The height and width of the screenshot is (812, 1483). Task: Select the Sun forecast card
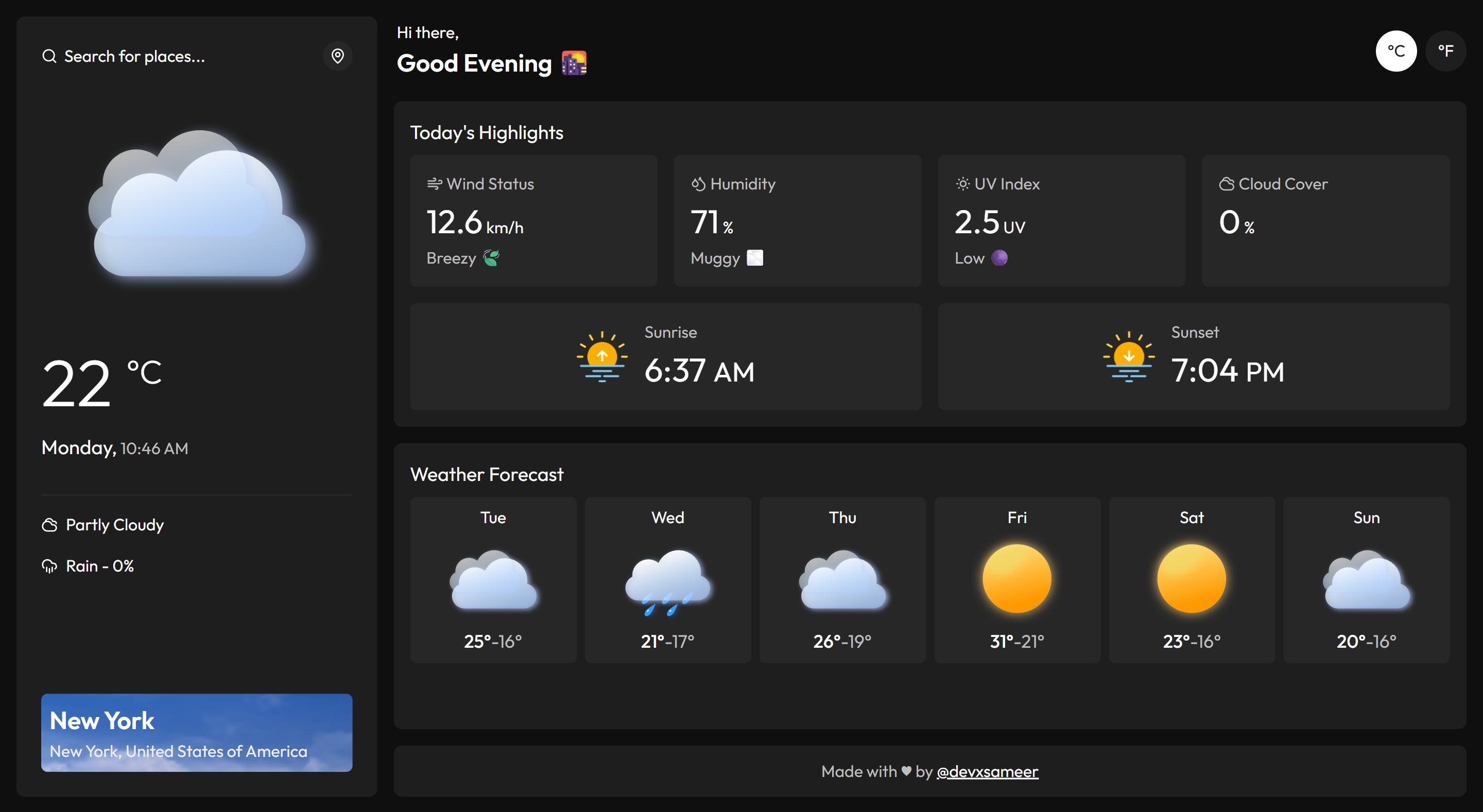pyautogui.click(x=1366, y=579)
